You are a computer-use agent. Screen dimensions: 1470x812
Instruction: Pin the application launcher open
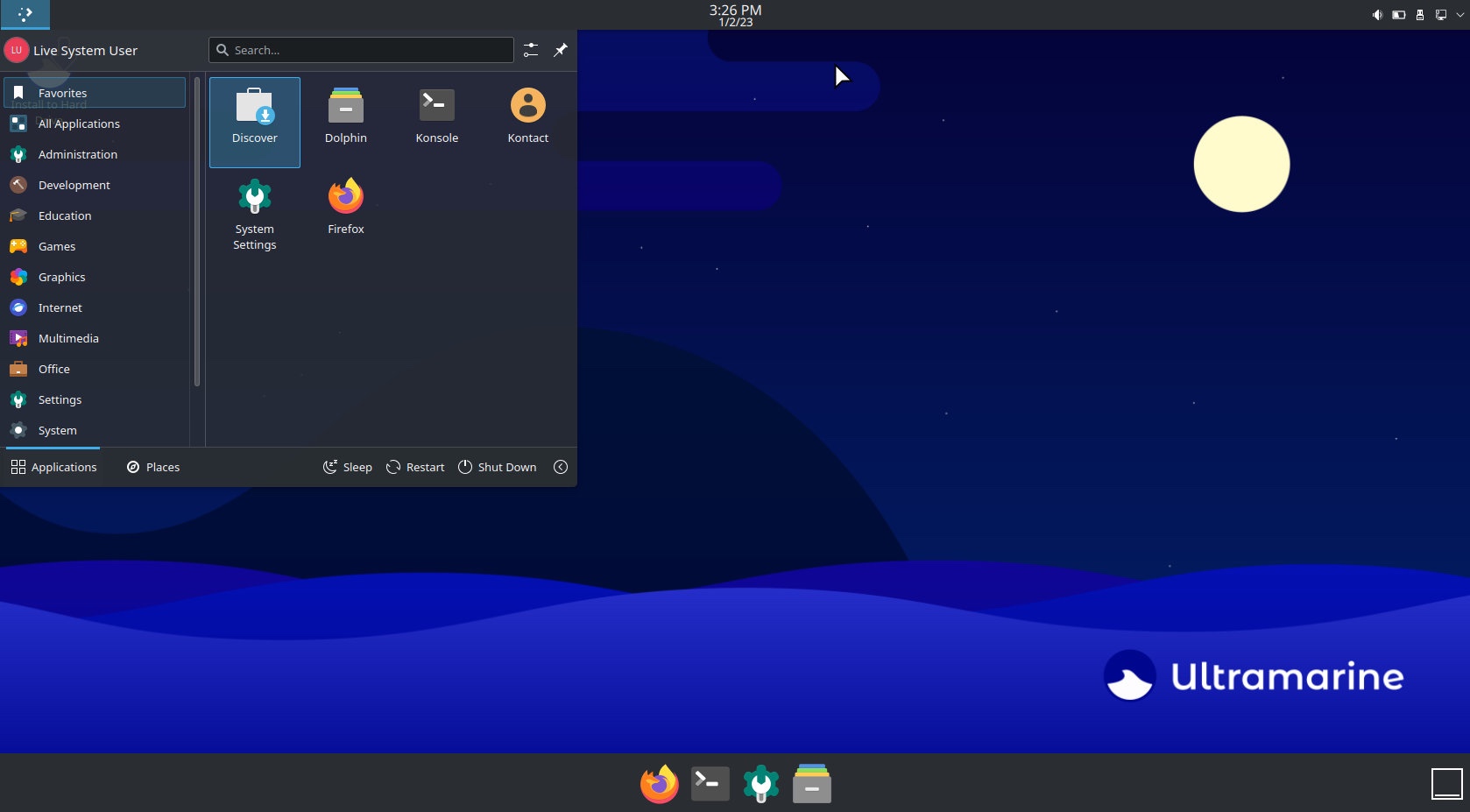(x=561, y=50)
